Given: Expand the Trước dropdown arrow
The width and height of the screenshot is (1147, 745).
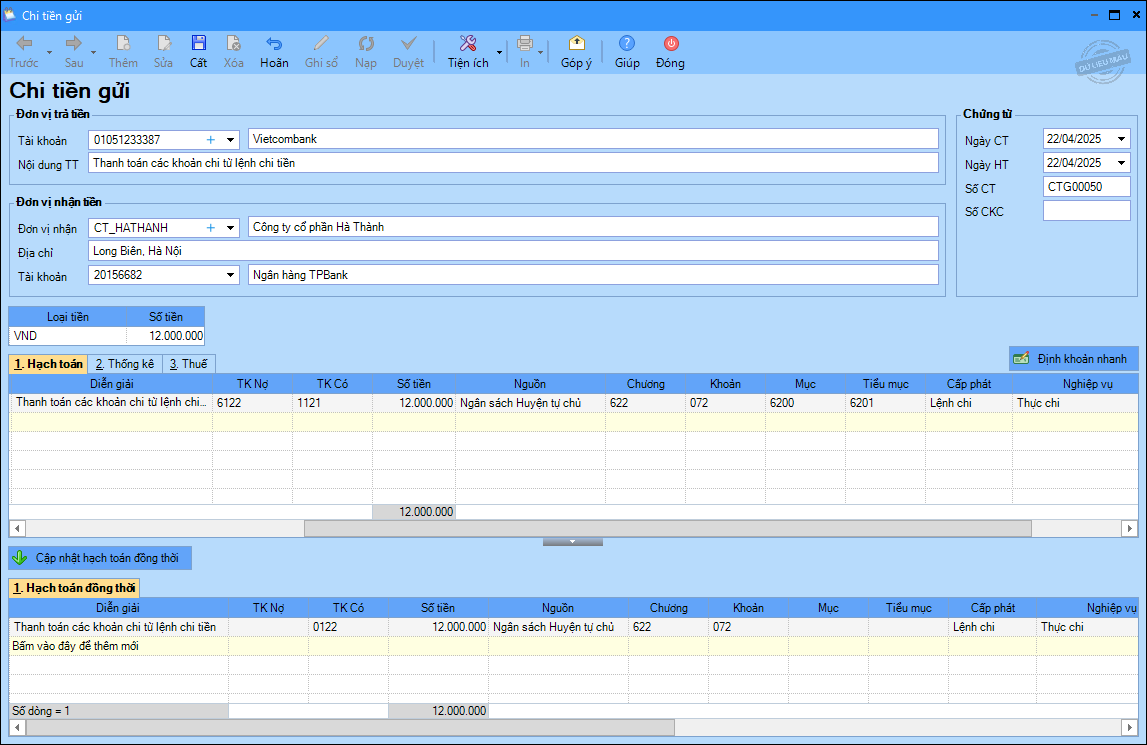Looking at the screenshot, I should click(x=49, y=53).
